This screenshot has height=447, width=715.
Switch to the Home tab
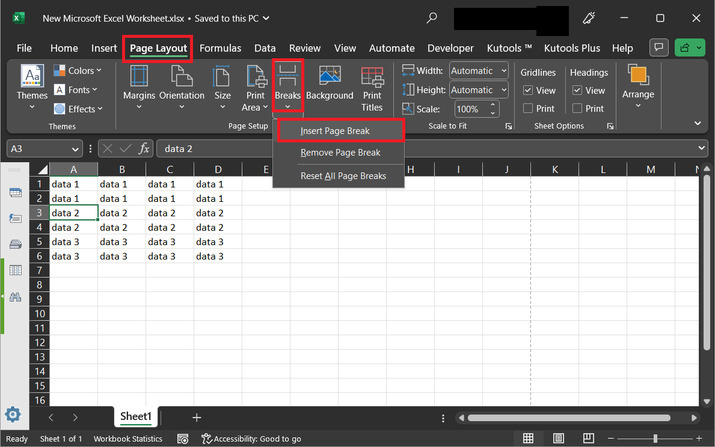pyautogui.click(x=64, y=48)
